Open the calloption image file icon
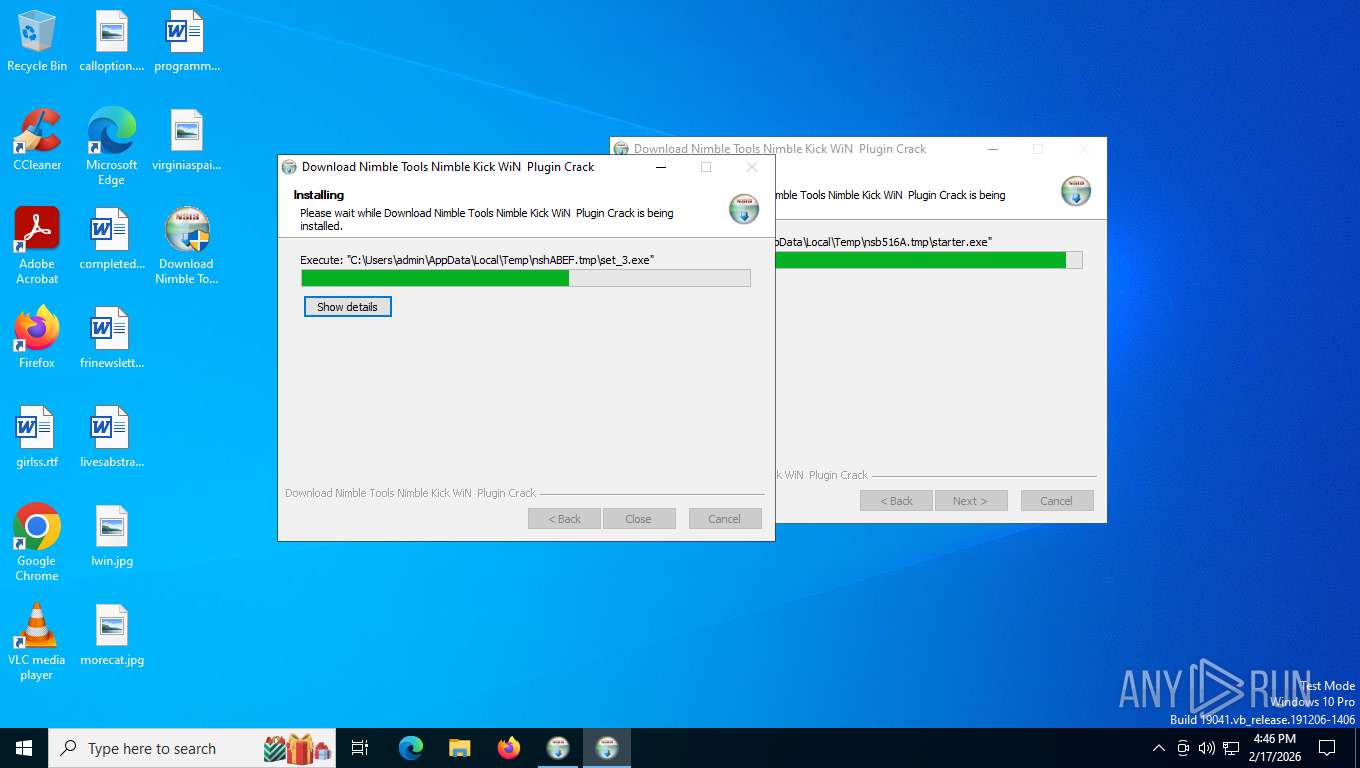The width and height of the screenshot is (1360, 768). pyautogui.click(x=112, y=42)
